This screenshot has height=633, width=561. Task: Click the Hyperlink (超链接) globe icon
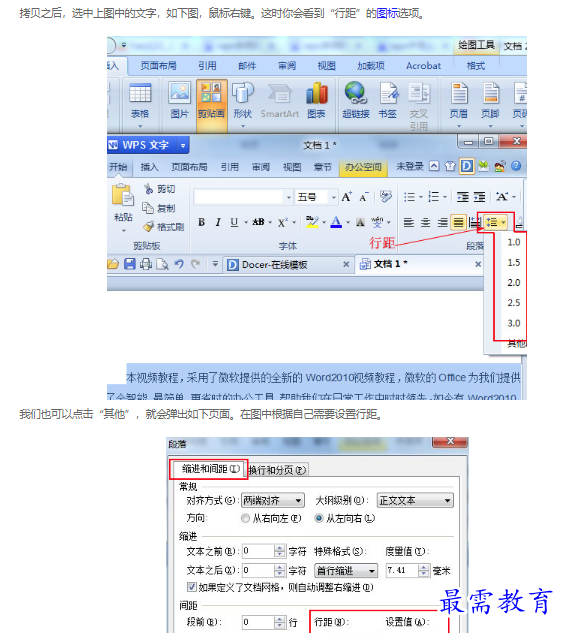tap(355, 93)
